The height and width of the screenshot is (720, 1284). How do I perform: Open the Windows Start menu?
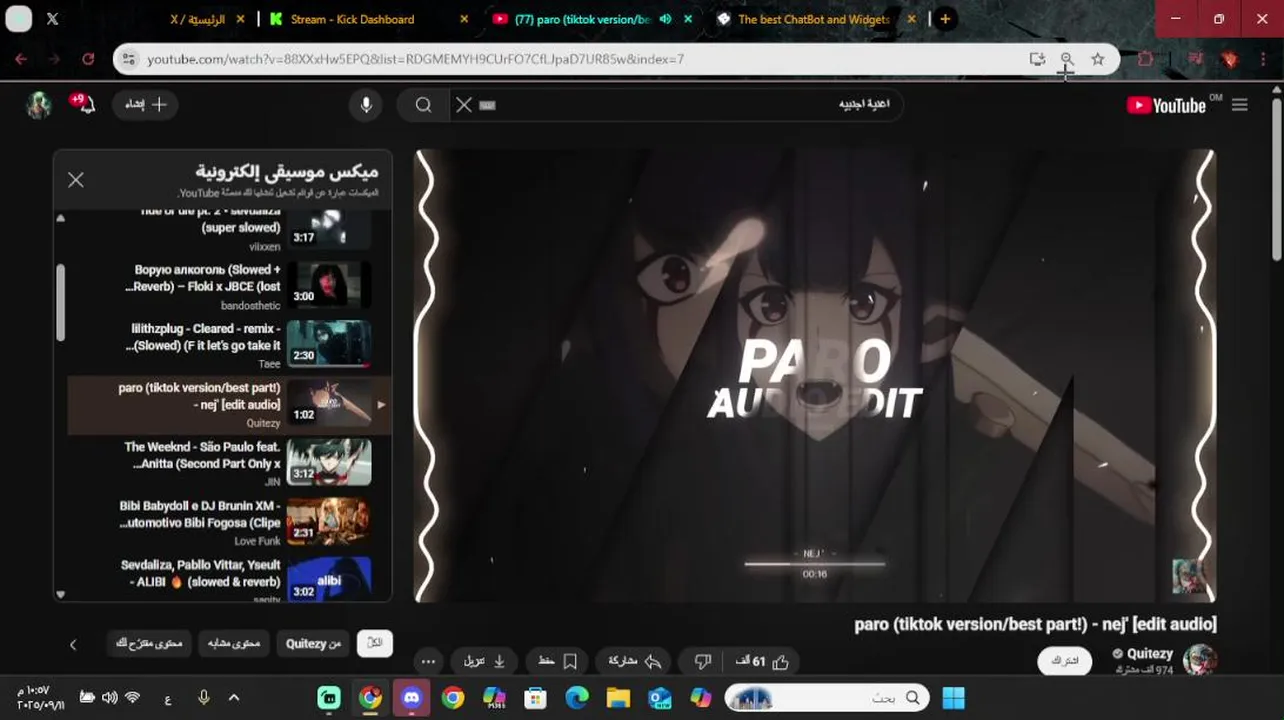coord(953,697)
